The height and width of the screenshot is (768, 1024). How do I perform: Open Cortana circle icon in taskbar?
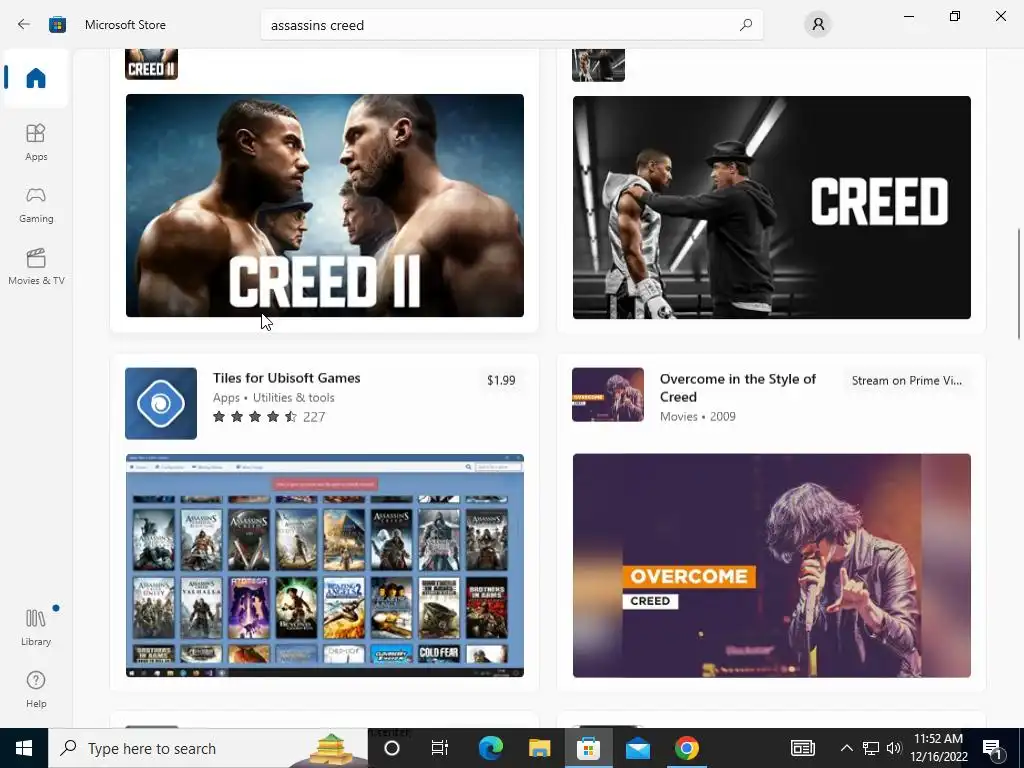click(x=392, y=748)
